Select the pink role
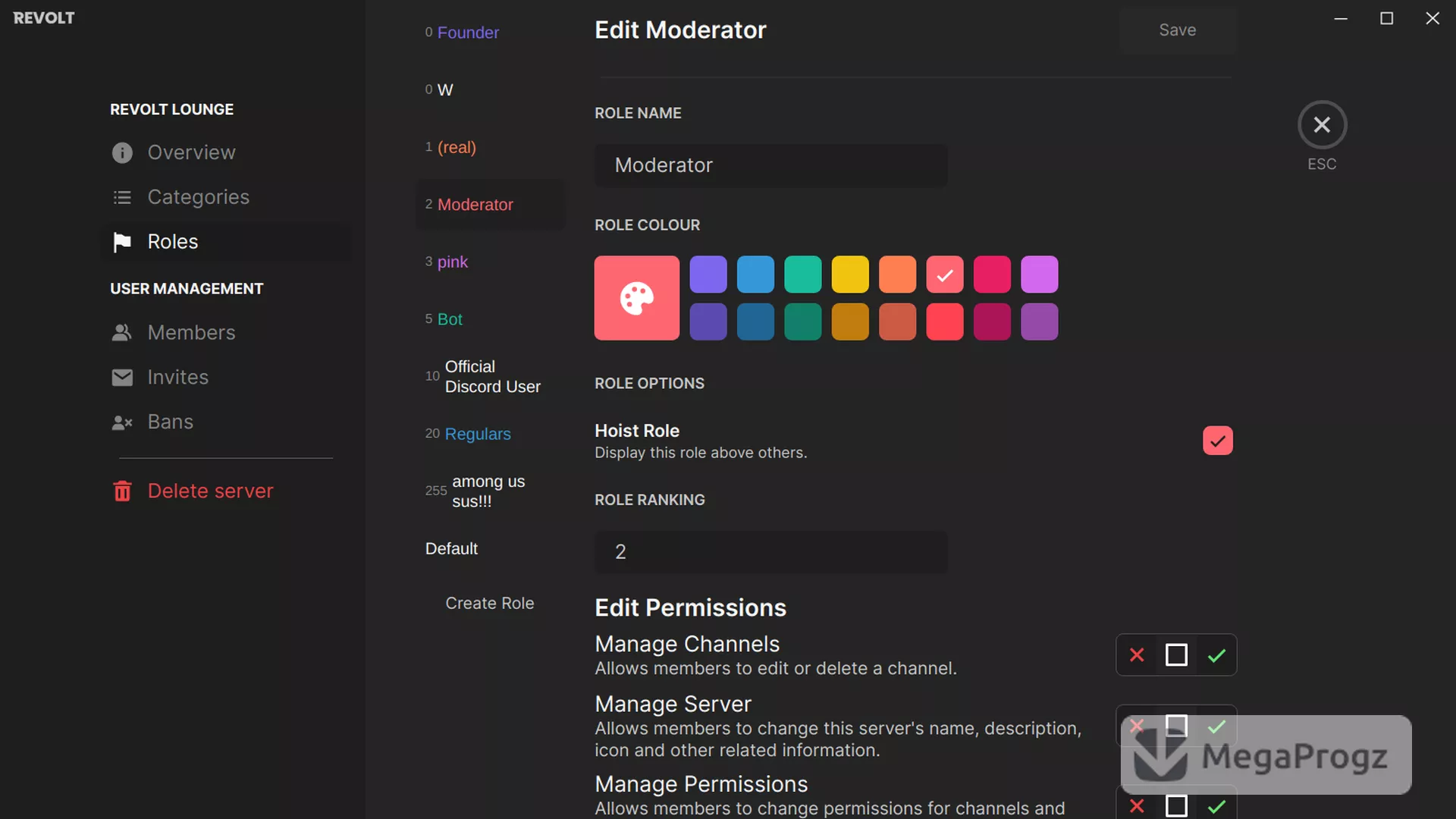The height and width of the screenshot is (819, 1456). pos(491,262)
